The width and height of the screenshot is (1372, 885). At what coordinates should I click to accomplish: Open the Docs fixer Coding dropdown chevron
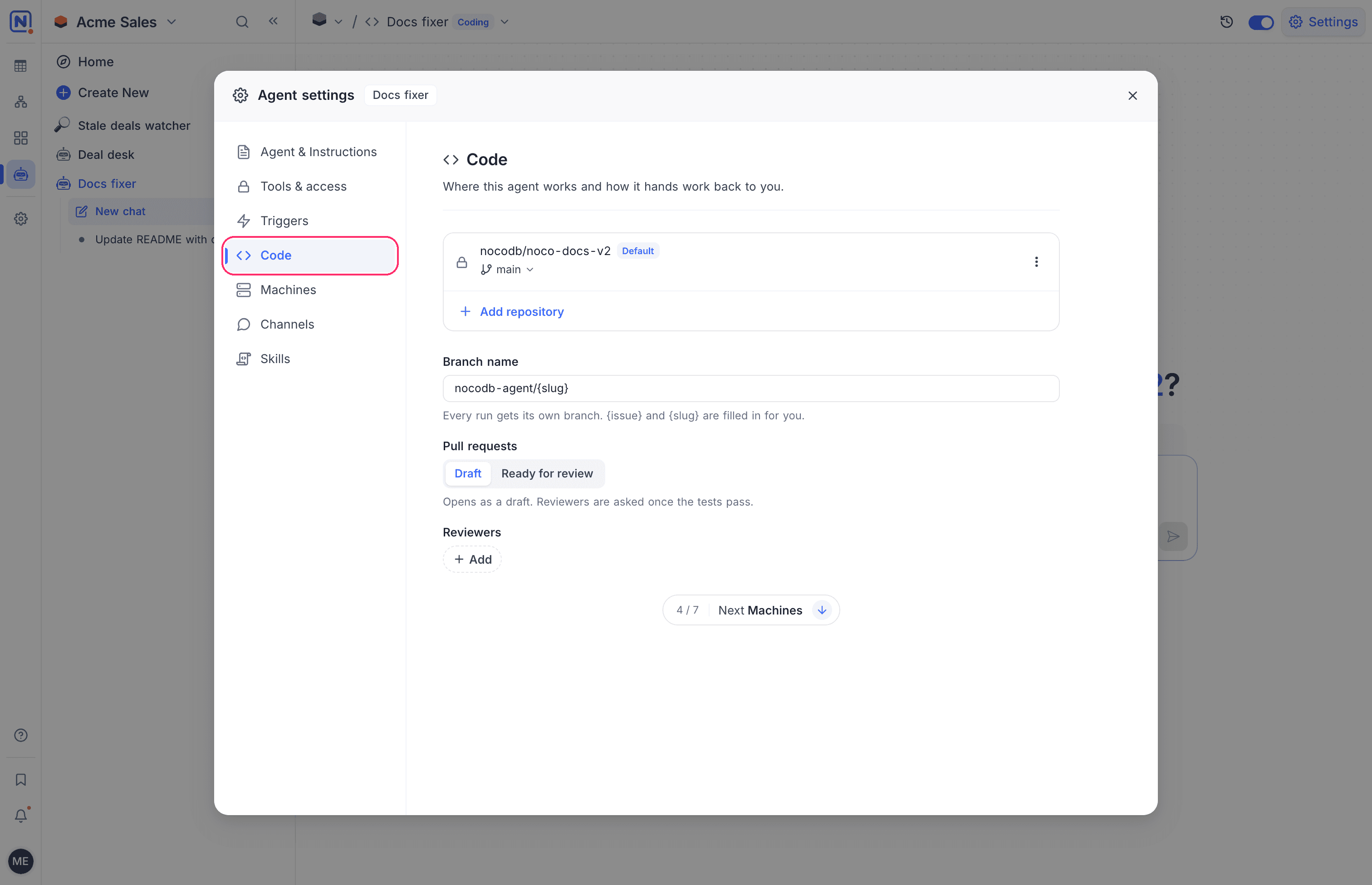click(505, 22)
